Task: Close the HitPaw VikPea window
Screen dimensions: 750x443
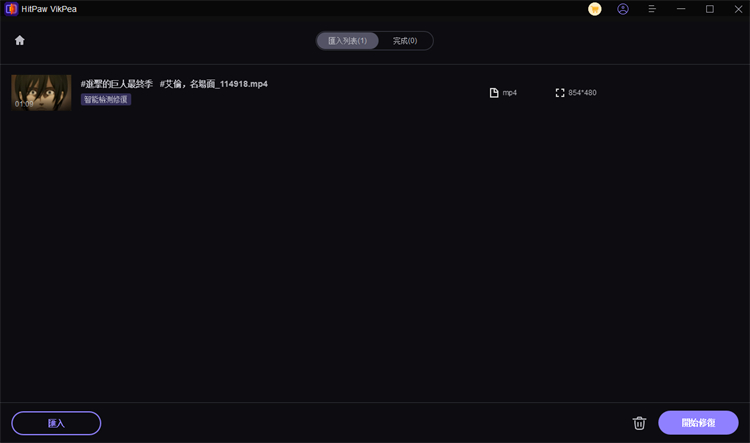Action: (739, 9)
